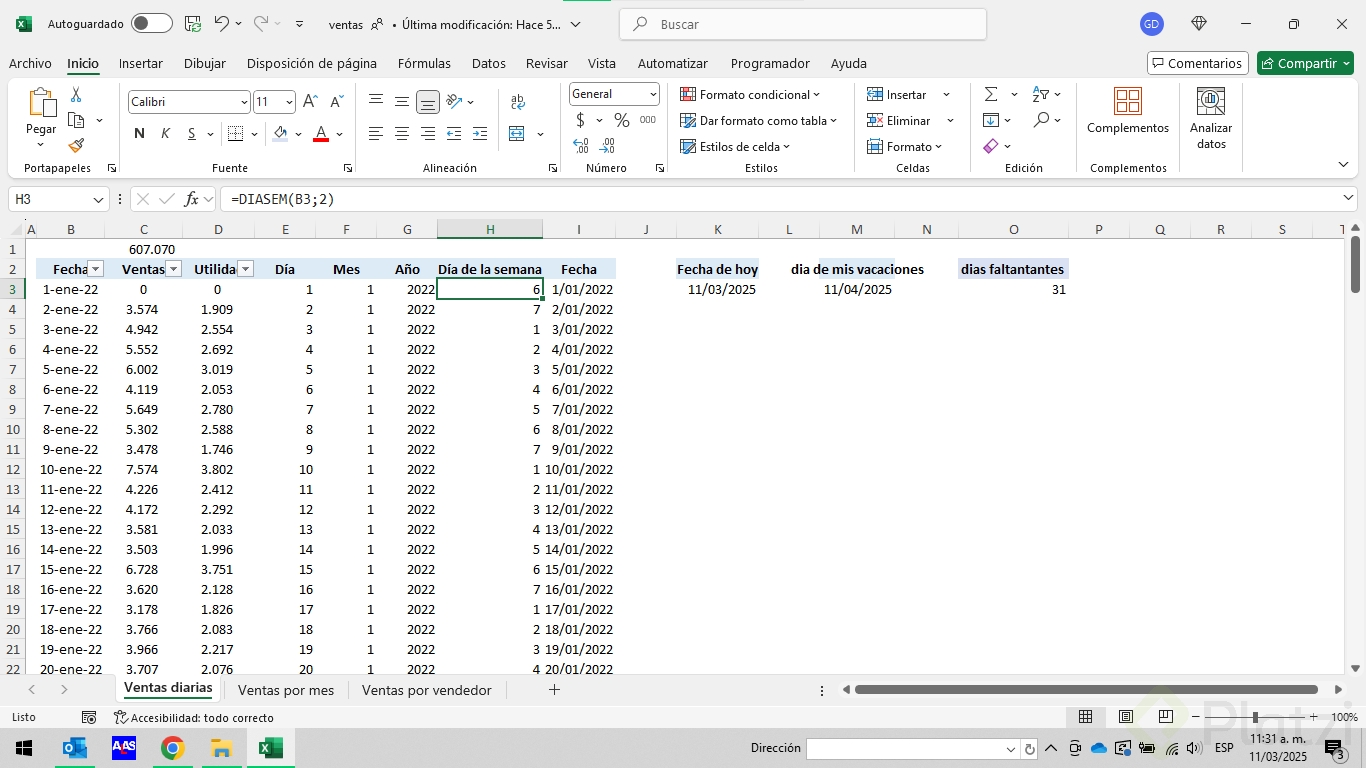Click the Format Painter brush icon
This screenshot has width=1366, height=768.
click(x=76, y=146)
